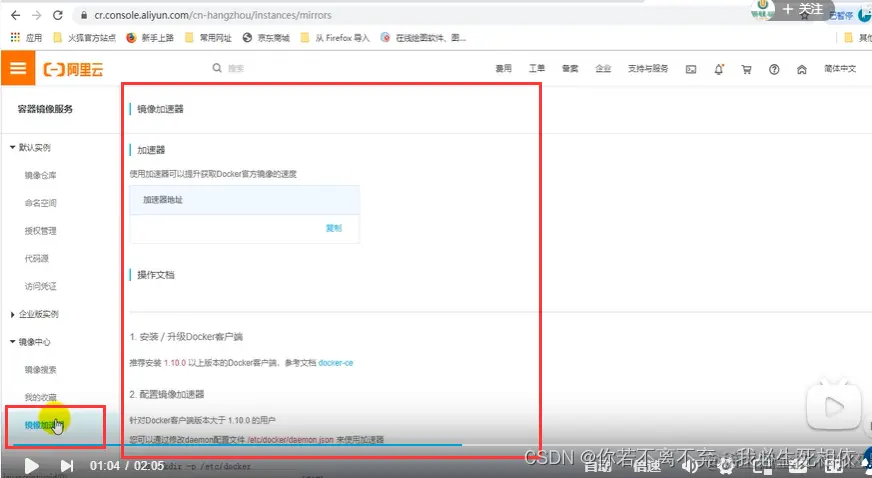Open the notification bell
The height and width of the screenshot is (478, 872).
(x=719, y=69)
